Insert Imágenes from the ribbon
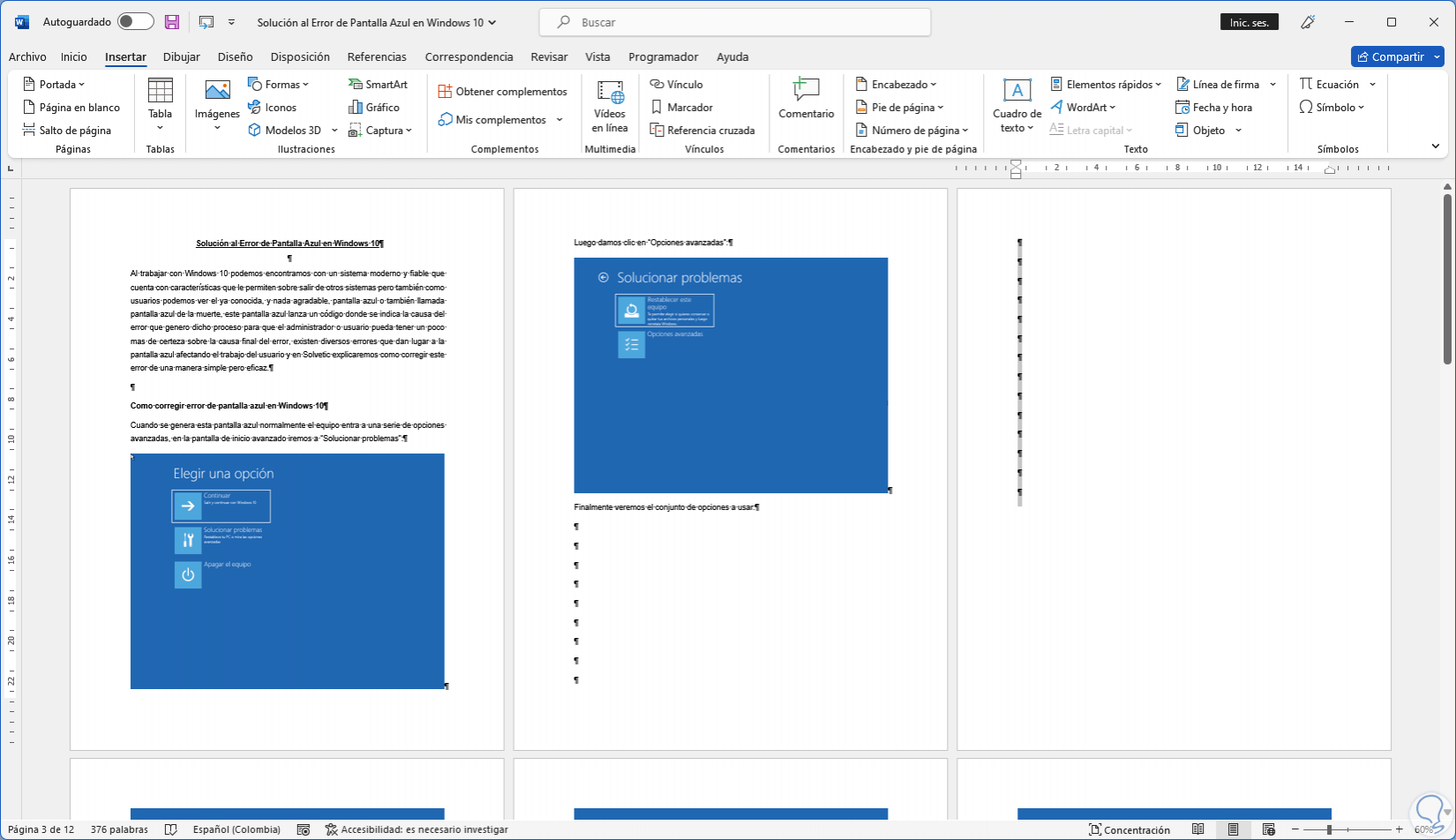 (217, 105)
